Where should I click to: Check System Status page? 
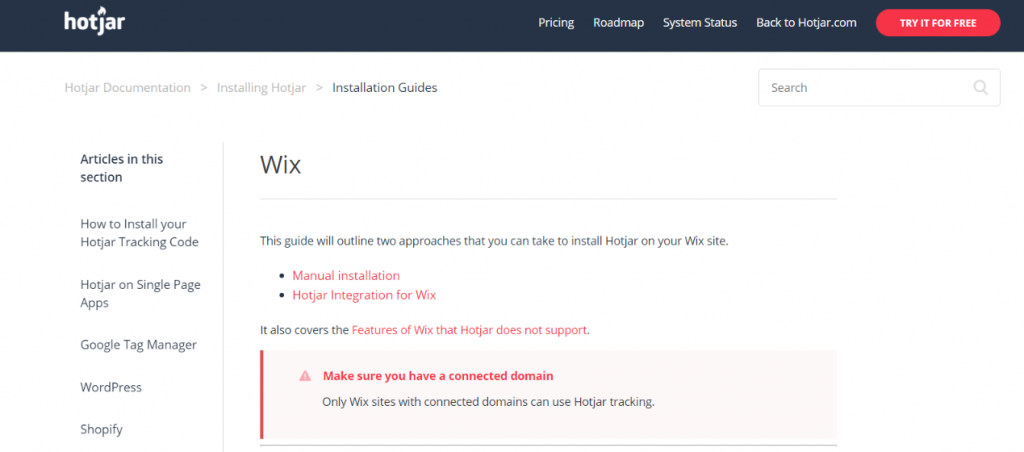699,23
